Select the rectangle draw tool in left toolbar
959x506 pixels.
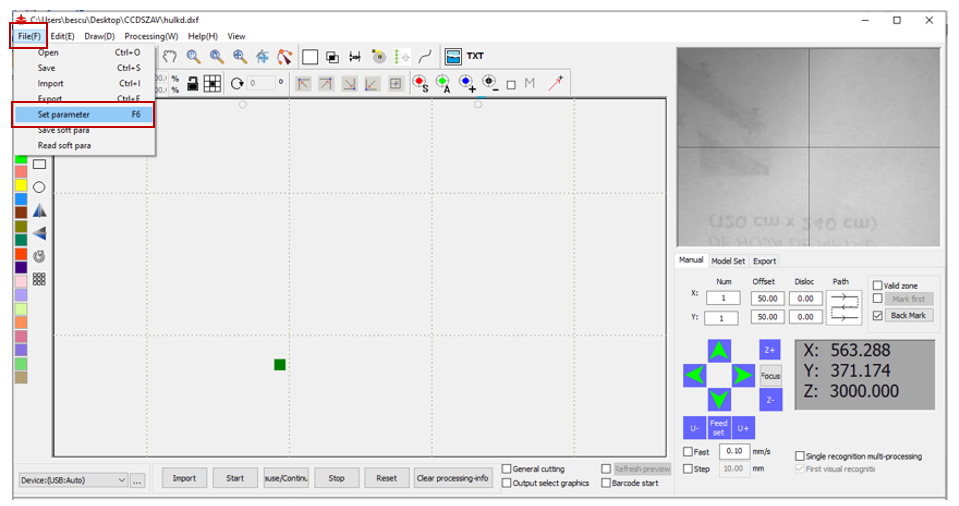coord(39,164)
